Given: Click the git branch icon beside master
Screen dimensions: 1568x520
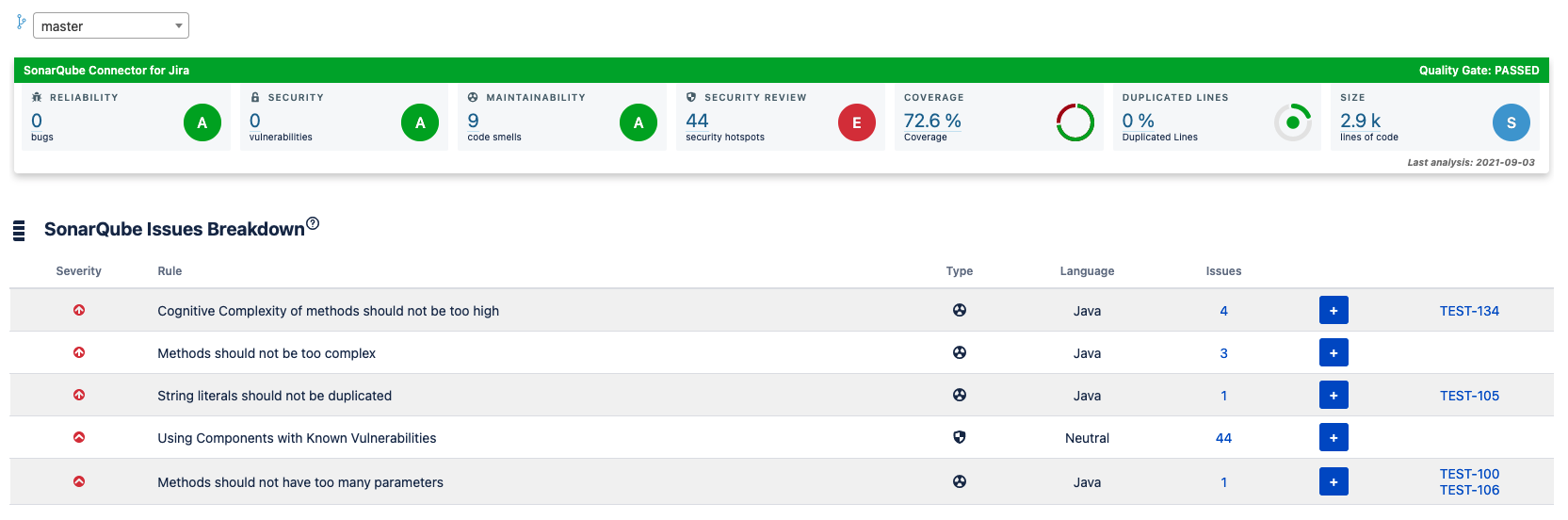Looking at the screenshot, I should [21, 21].
